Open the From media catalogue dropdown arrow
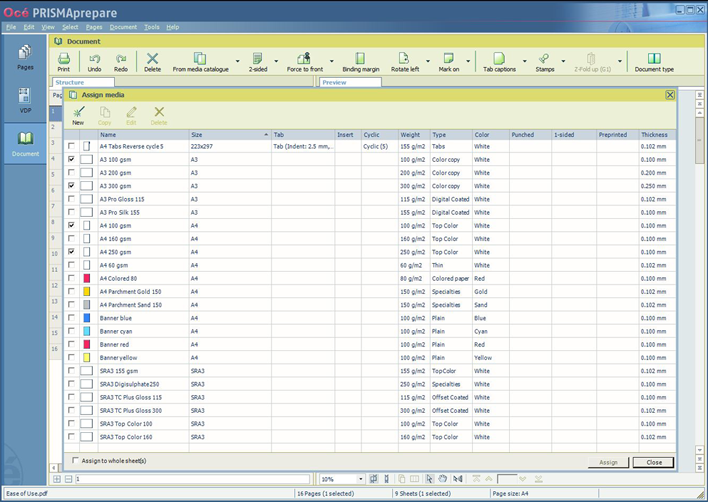The height and width of the screenshot is (502, 708). pyautogui.click(x=238, y=61)
